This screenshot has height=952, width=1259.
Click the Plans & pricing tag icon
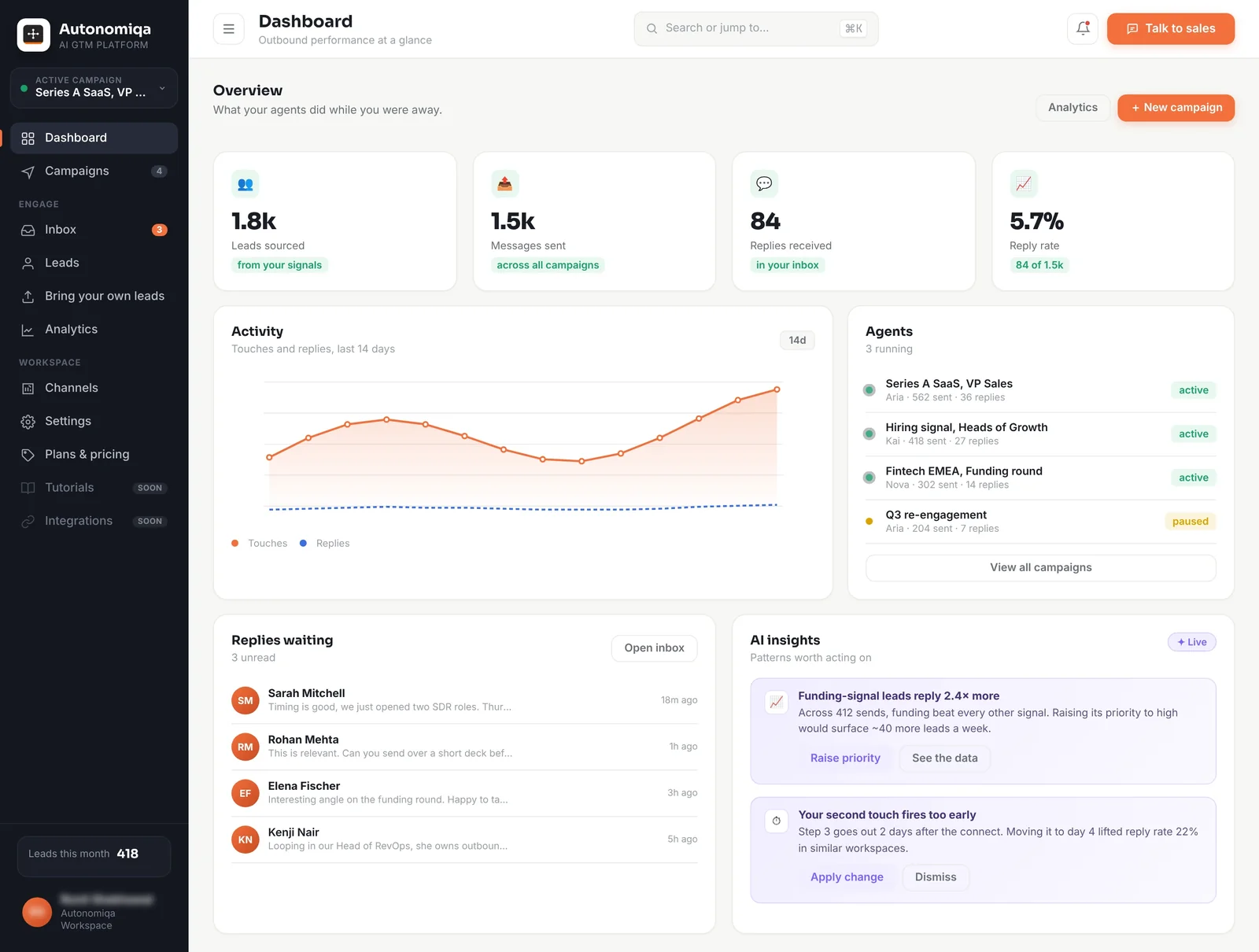[x=28, y=455]
